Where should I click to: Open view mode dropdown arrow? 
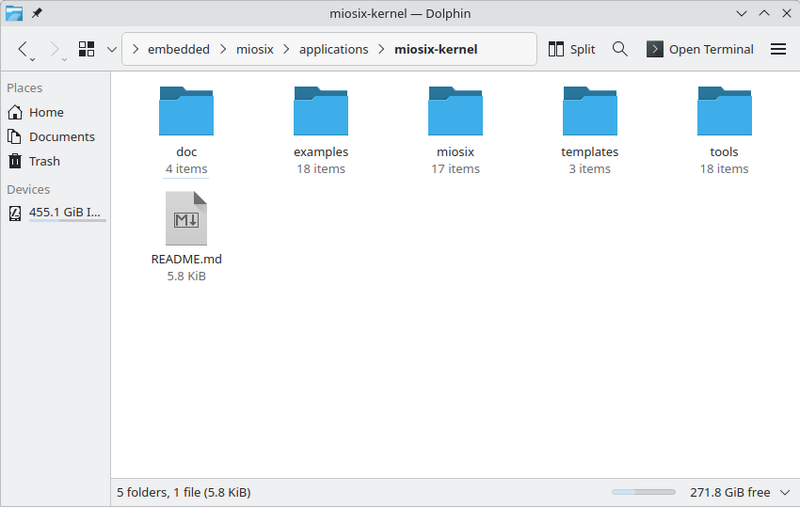click(x=112, y=49)
